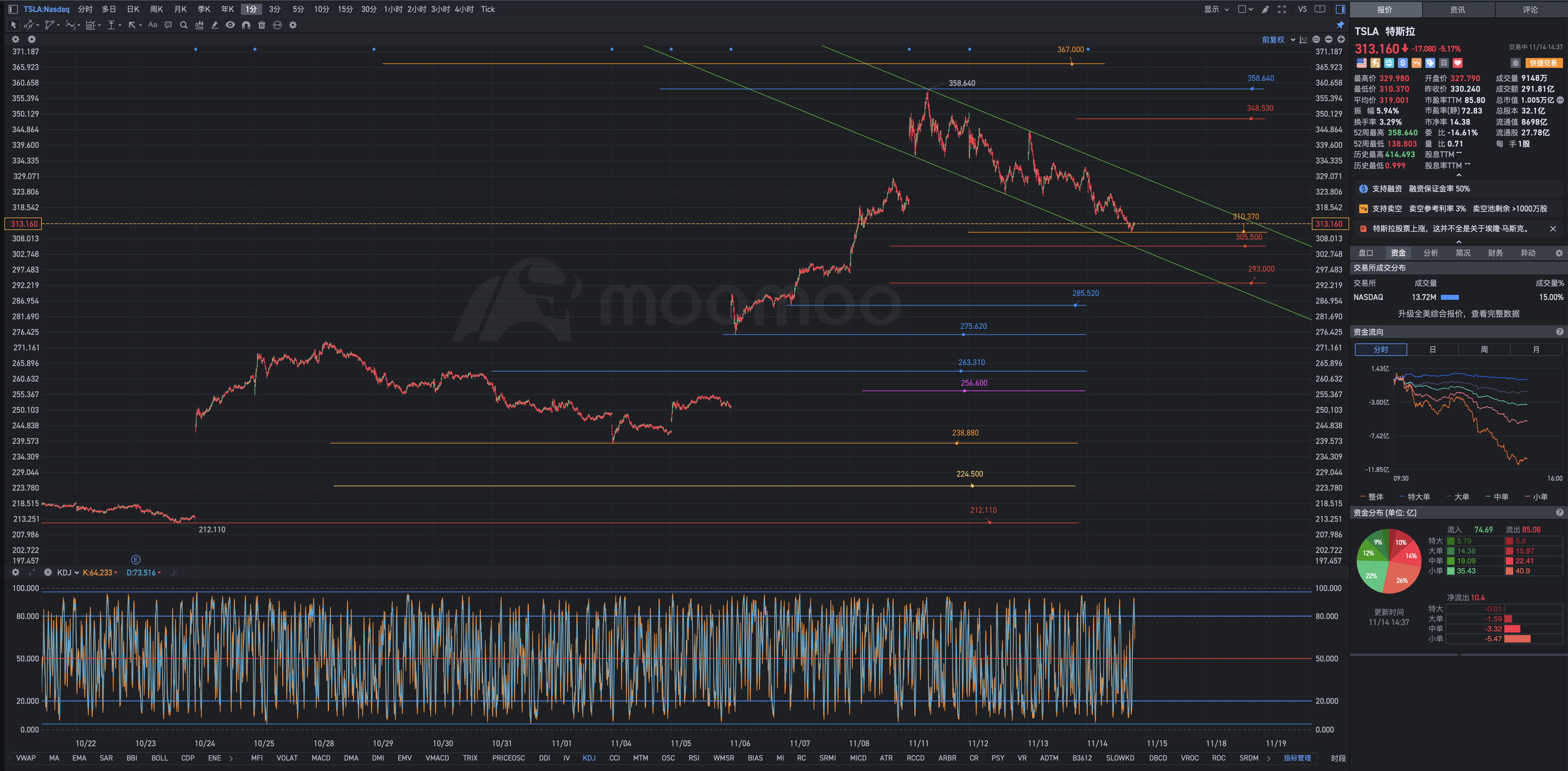Click 指标管理 indicator management link
Screen dimensions: 1568x771
pos(1297,758)
